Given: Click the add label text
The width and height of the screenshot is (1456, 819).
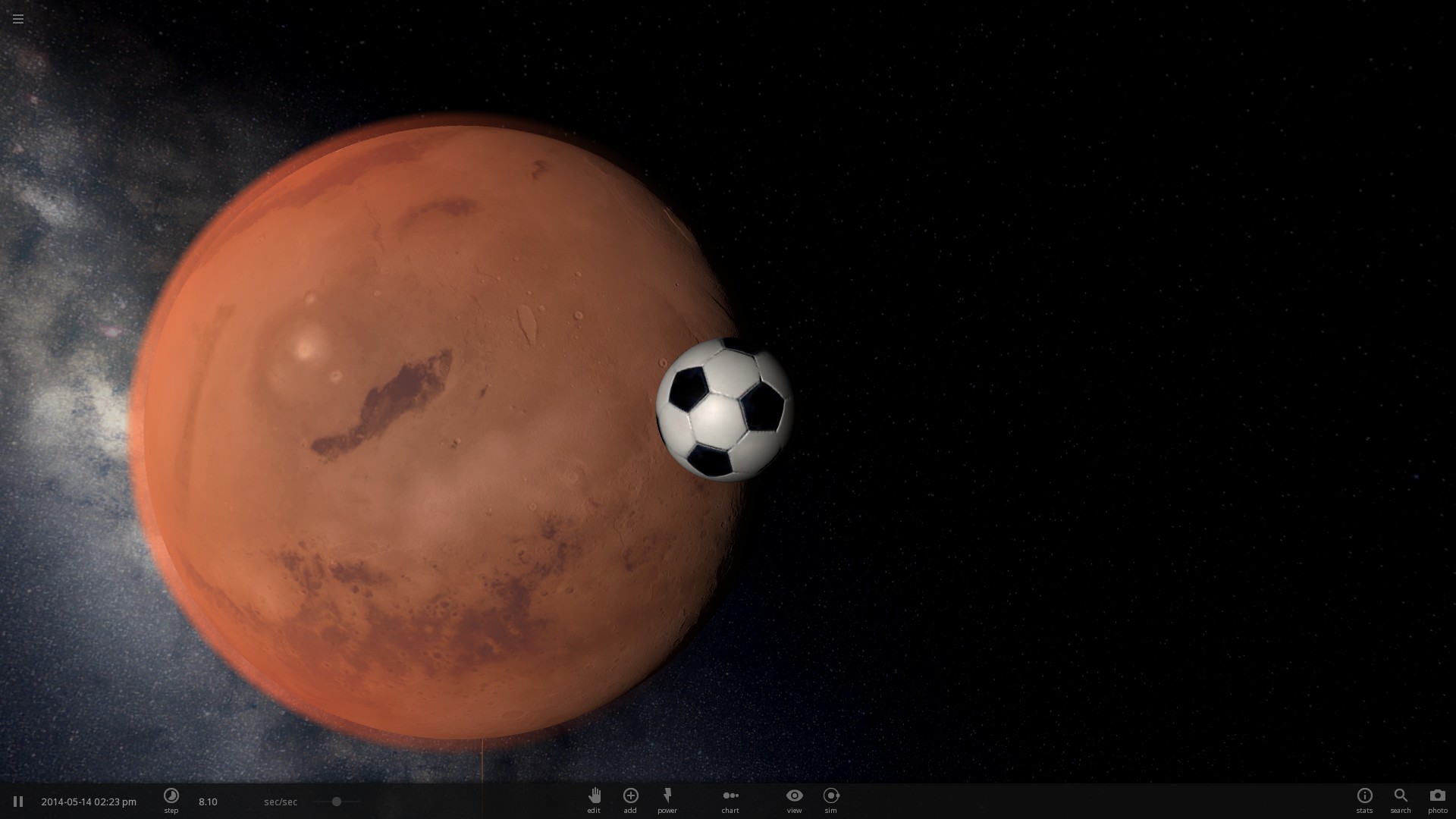Looking at the screenshot, I should point(630,811).
